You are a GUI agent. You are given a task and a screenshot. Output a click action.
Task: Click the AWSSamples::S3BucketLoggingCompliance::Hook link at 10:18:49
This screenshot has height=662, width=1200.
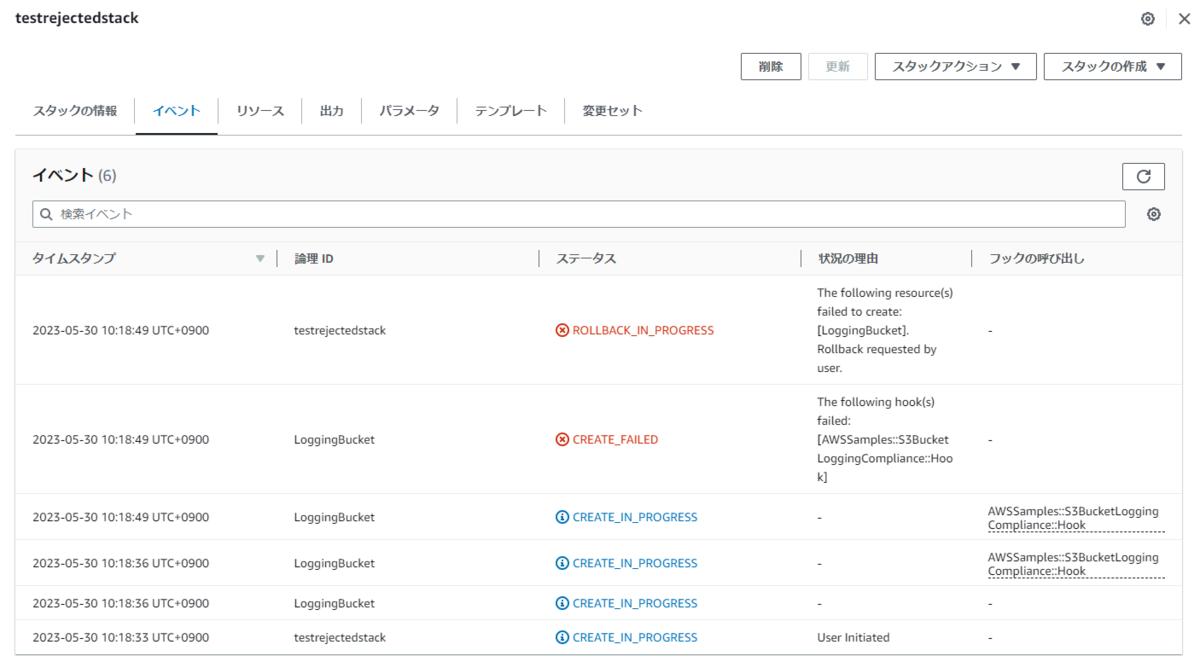pyautogui.click(x=1073, y=517)
